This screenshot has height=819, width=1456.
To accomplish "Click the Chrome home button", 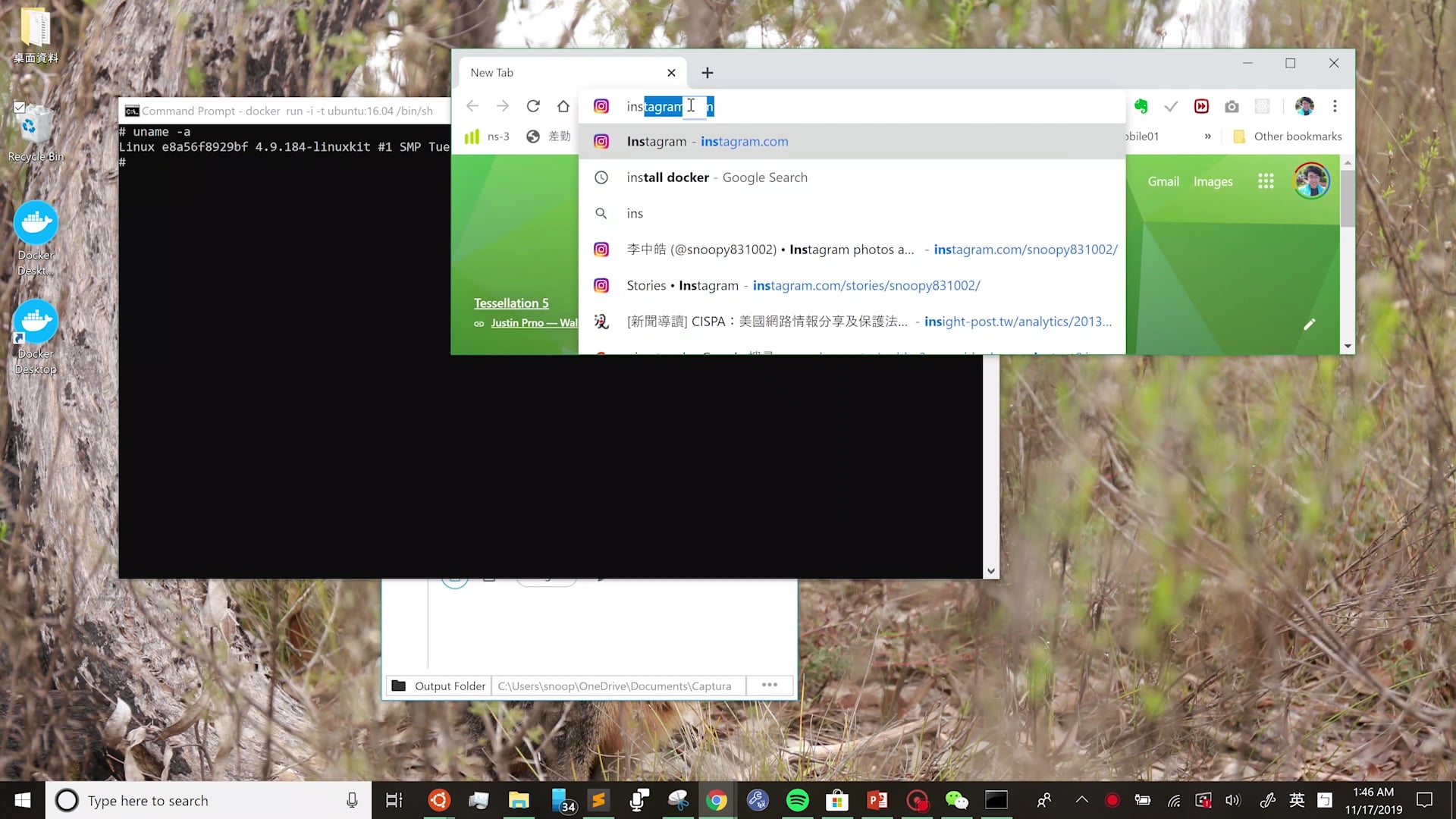I will 563,106.
